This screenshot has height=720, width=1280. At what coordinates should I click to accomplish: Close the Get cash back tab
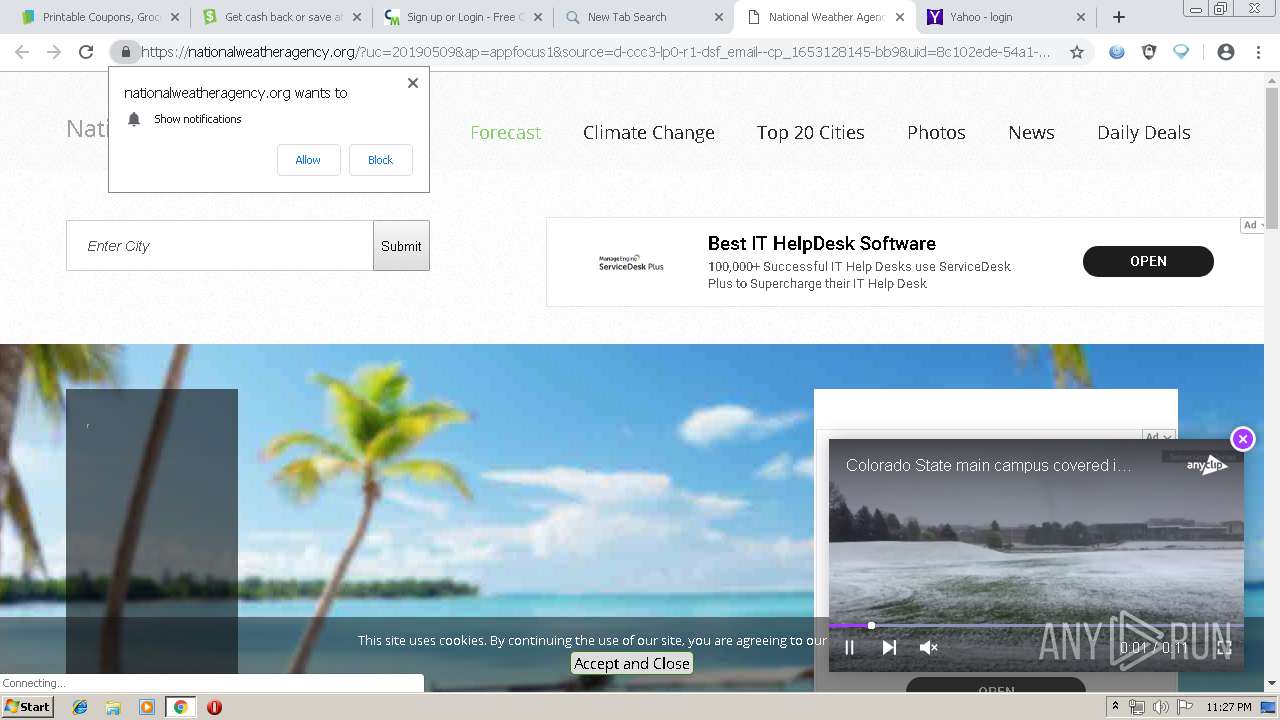(x=356, y=17)
